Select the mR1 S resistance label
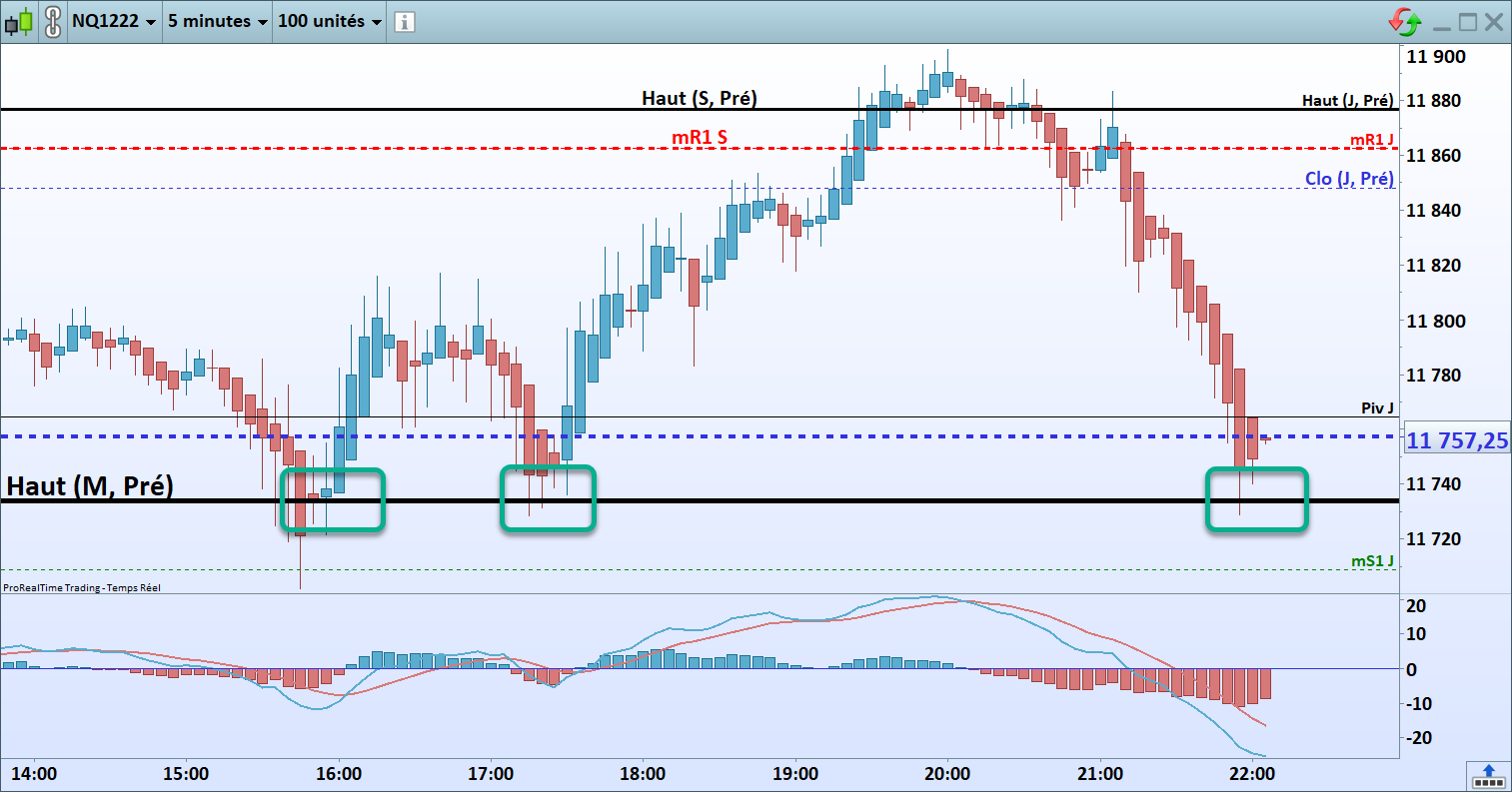 (x=700, y=137)
